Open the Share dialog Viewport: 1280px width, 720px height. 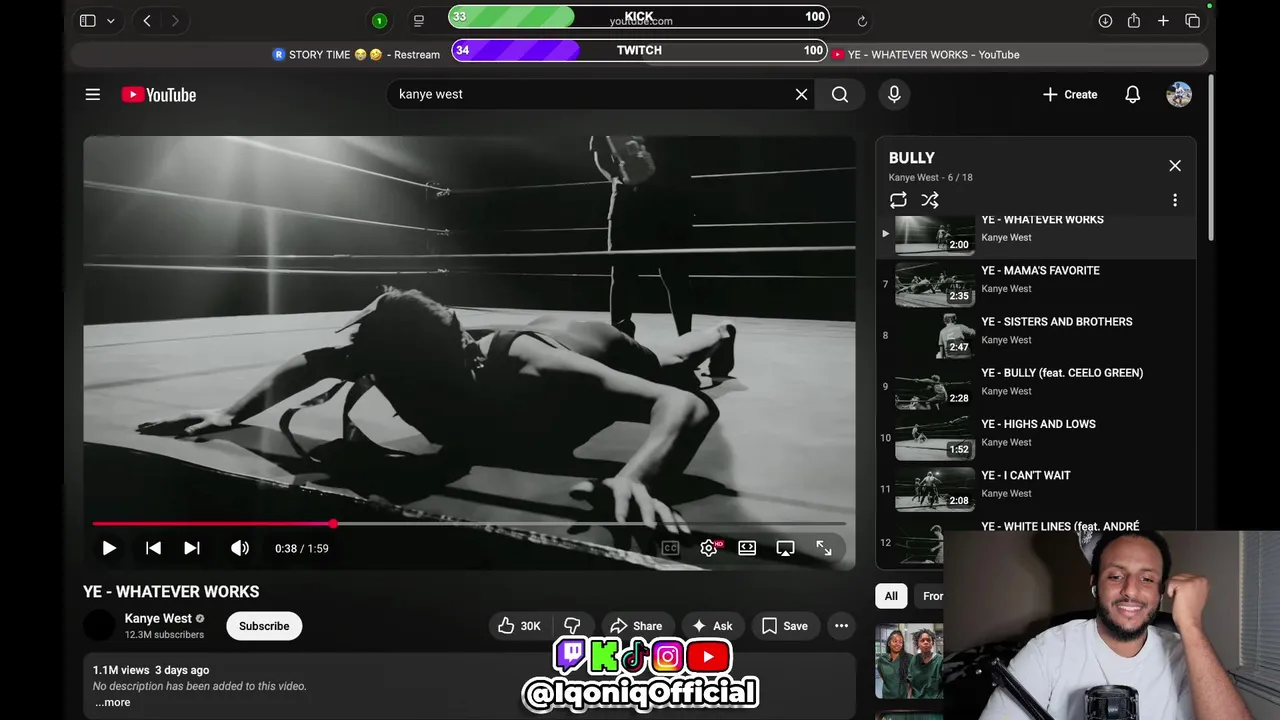636,626
